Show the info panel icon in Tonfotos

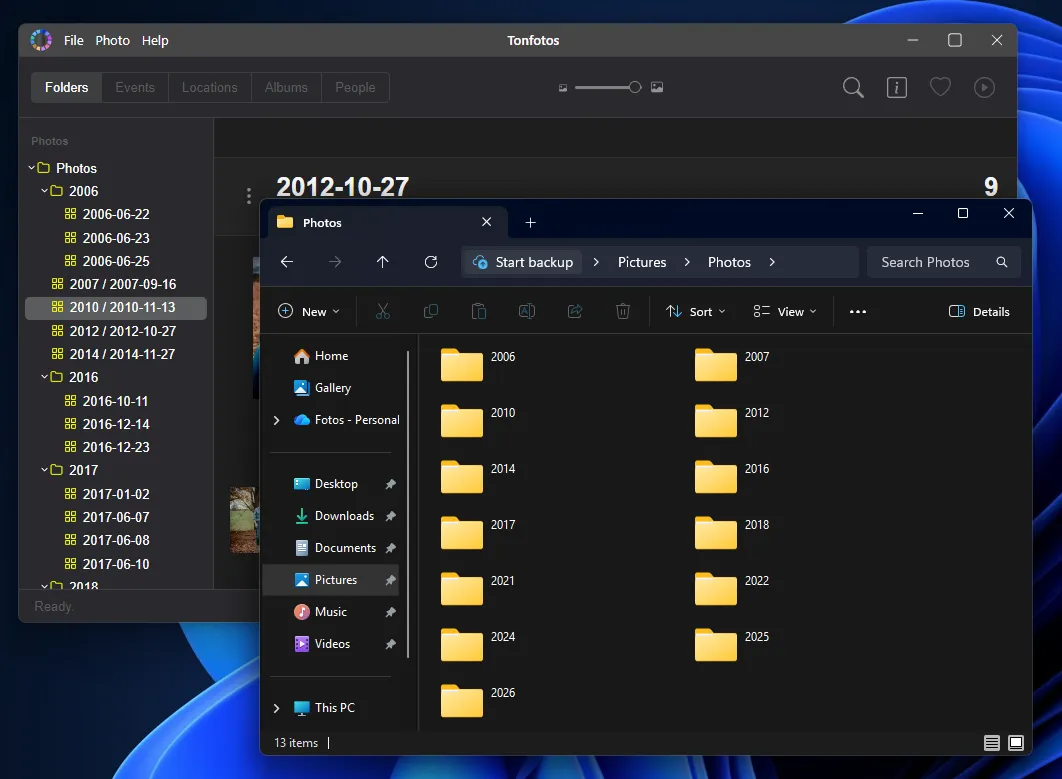point(897,87)
